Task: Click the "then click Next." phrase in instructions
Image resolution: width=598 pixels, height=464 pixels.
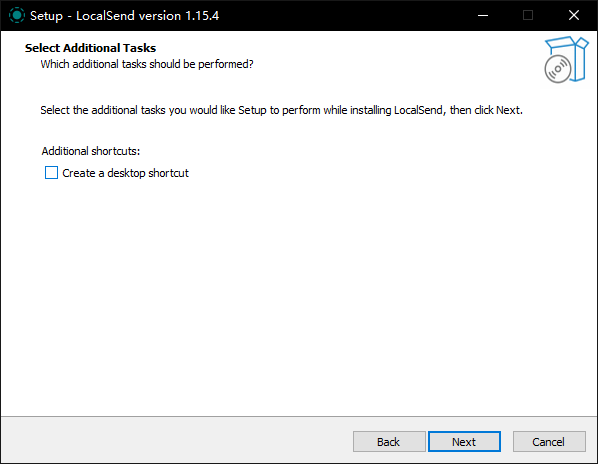Action: [486, 110]
